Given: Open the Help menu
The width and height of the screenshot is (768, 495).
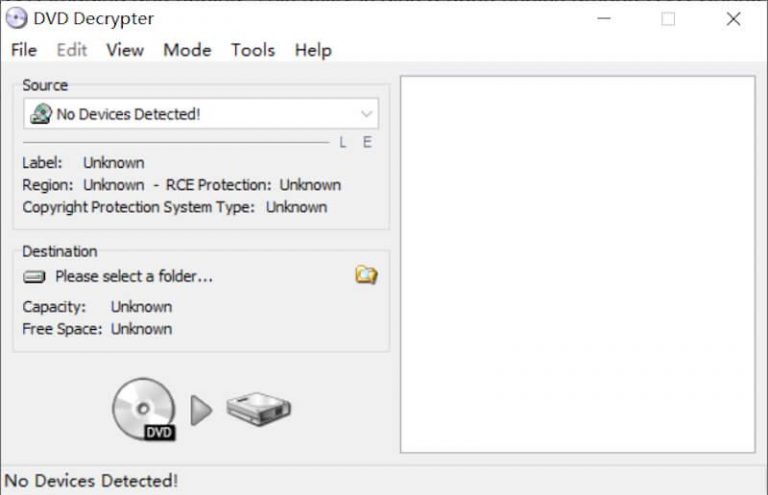Looking at the screenshot, I should pos(313,50).
